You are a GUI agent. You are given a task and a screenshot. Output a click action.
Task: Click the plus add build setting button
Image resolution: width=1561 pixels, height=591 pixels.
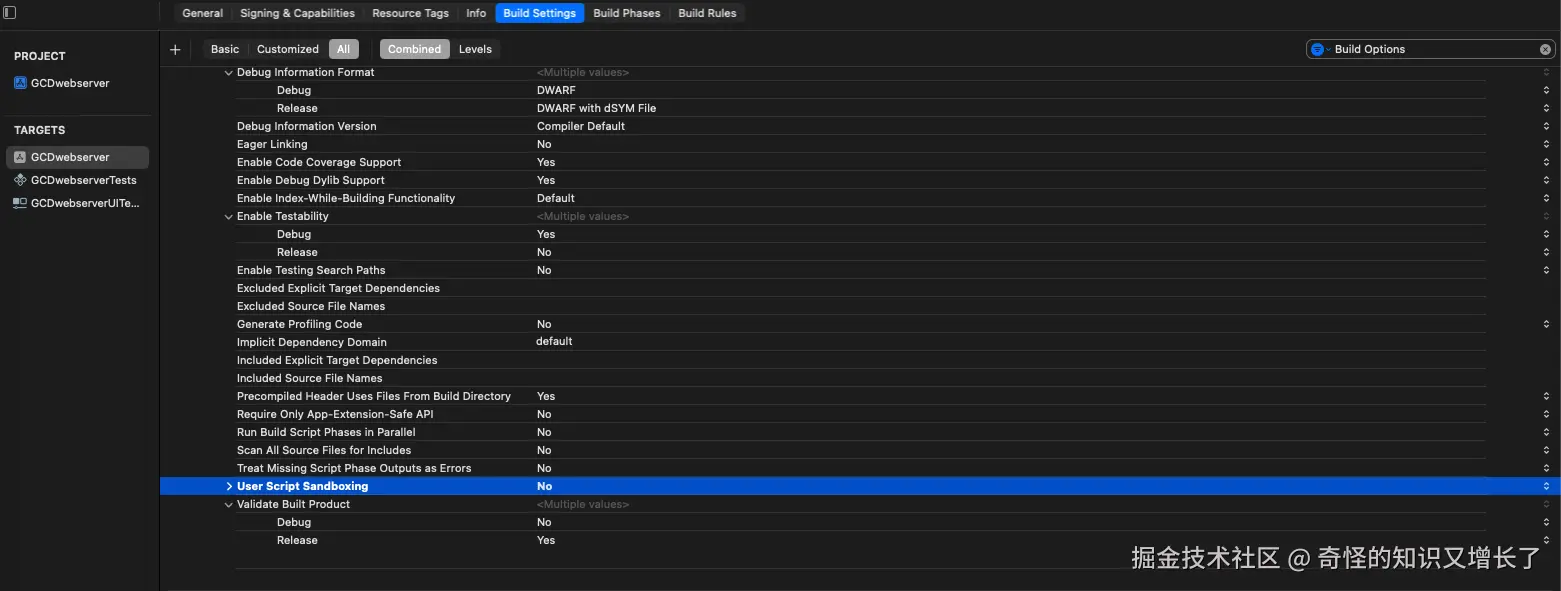pos(175,49)
